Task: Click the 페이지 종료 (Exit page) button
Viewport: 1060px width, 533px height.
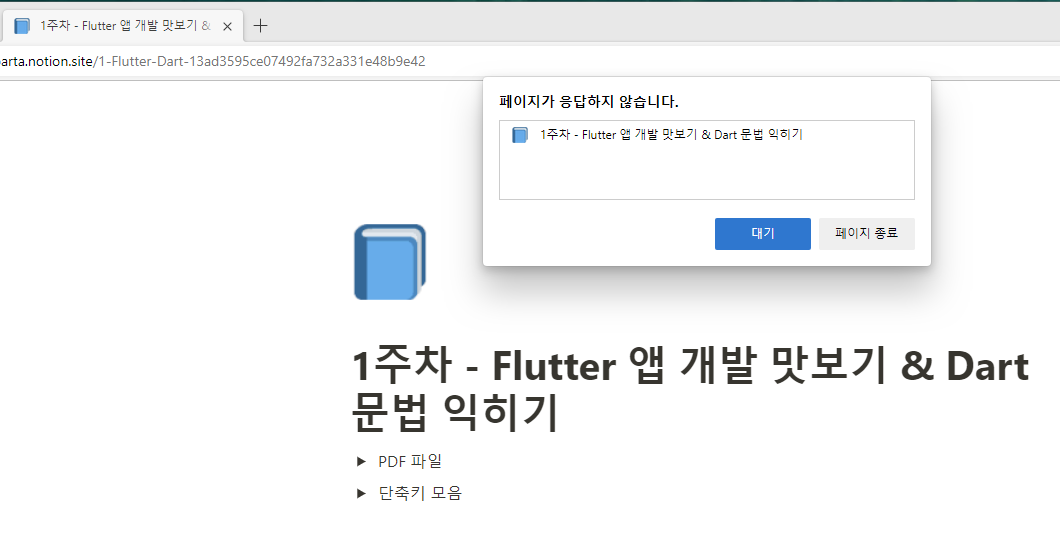Action: 867,233
